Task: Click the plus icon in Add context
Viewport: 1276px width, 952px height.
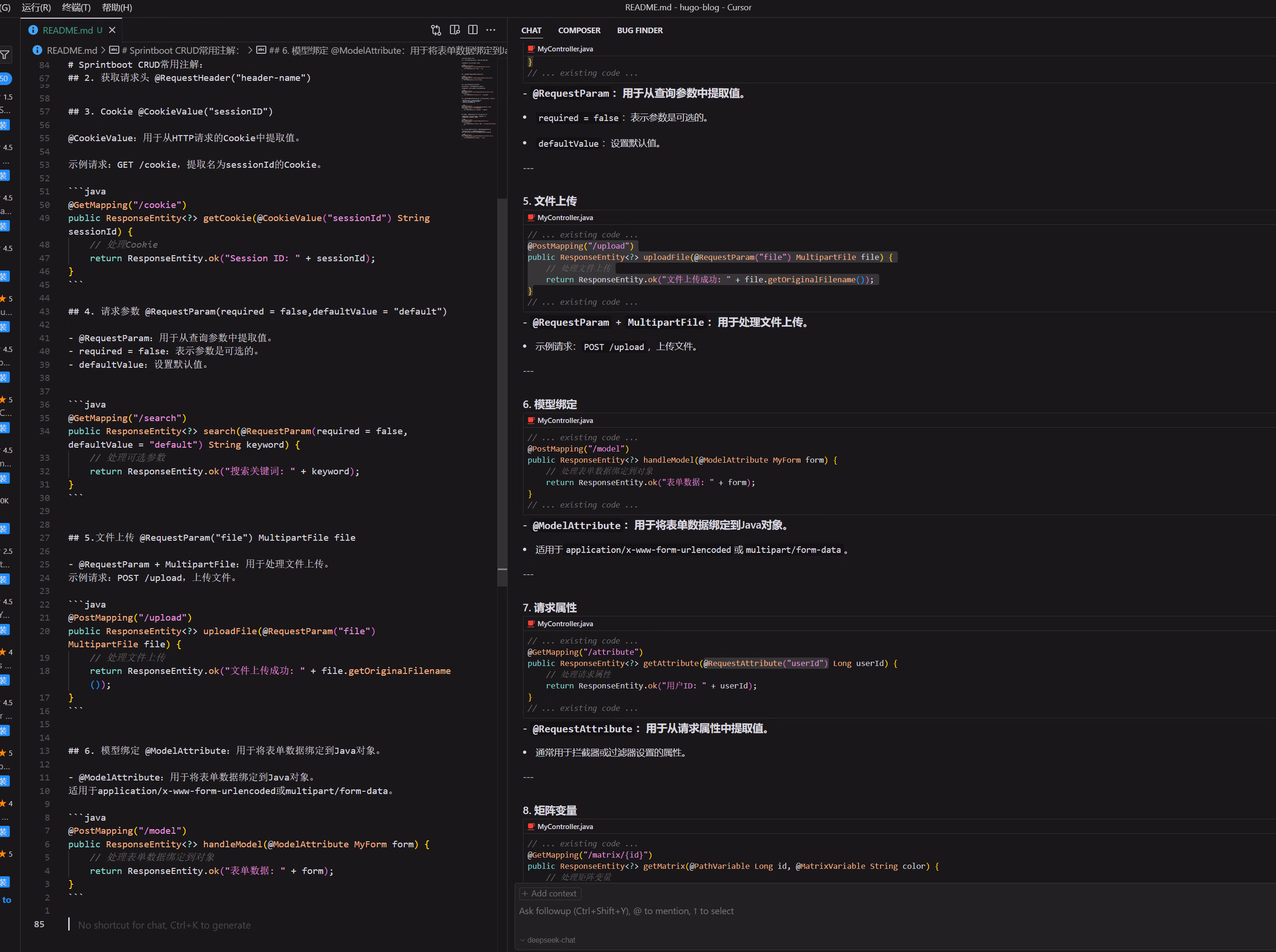Action: pos(524,893)
